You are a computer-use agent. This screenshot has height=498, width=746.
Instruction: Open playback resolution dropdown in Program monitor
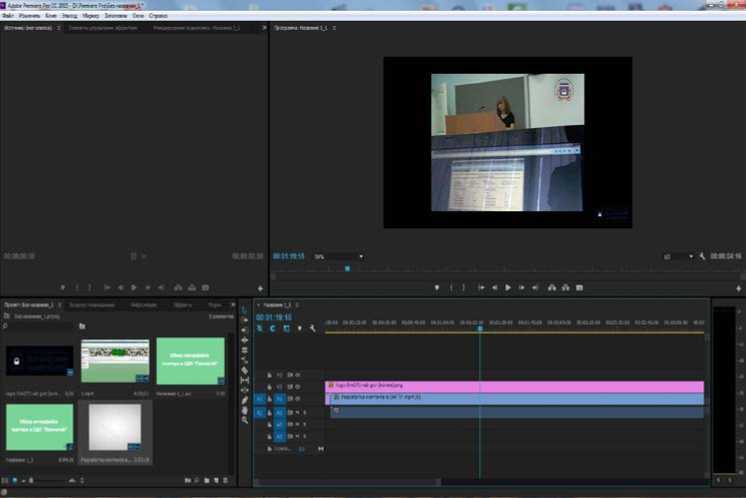pos(679,257)
